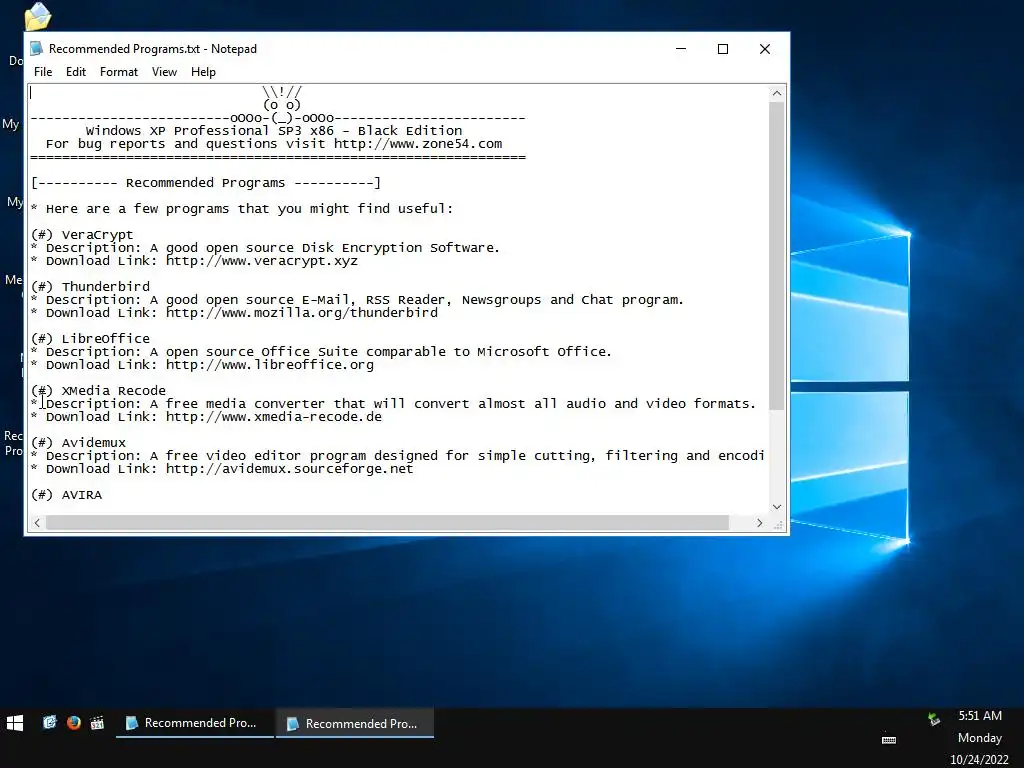Click the Notepad icon in the title bar

[x=37, y=48]
